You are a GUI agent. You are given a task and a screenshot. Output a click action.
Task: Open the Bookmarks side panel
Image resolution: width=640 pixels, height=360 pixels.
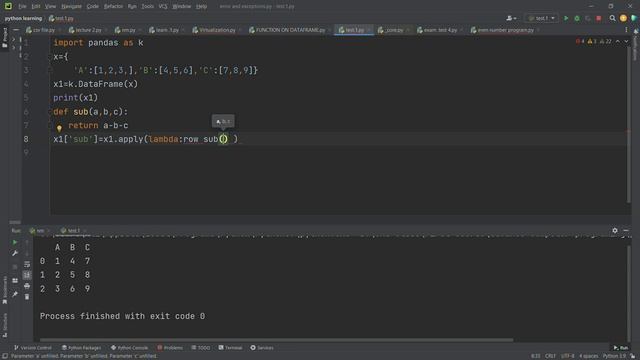tap(4, 290)
